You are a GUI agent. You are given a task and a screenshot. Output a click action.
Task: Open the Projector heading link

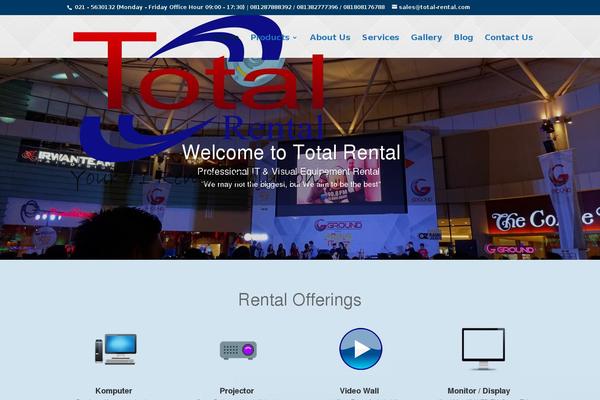click(x=236, y=391)
